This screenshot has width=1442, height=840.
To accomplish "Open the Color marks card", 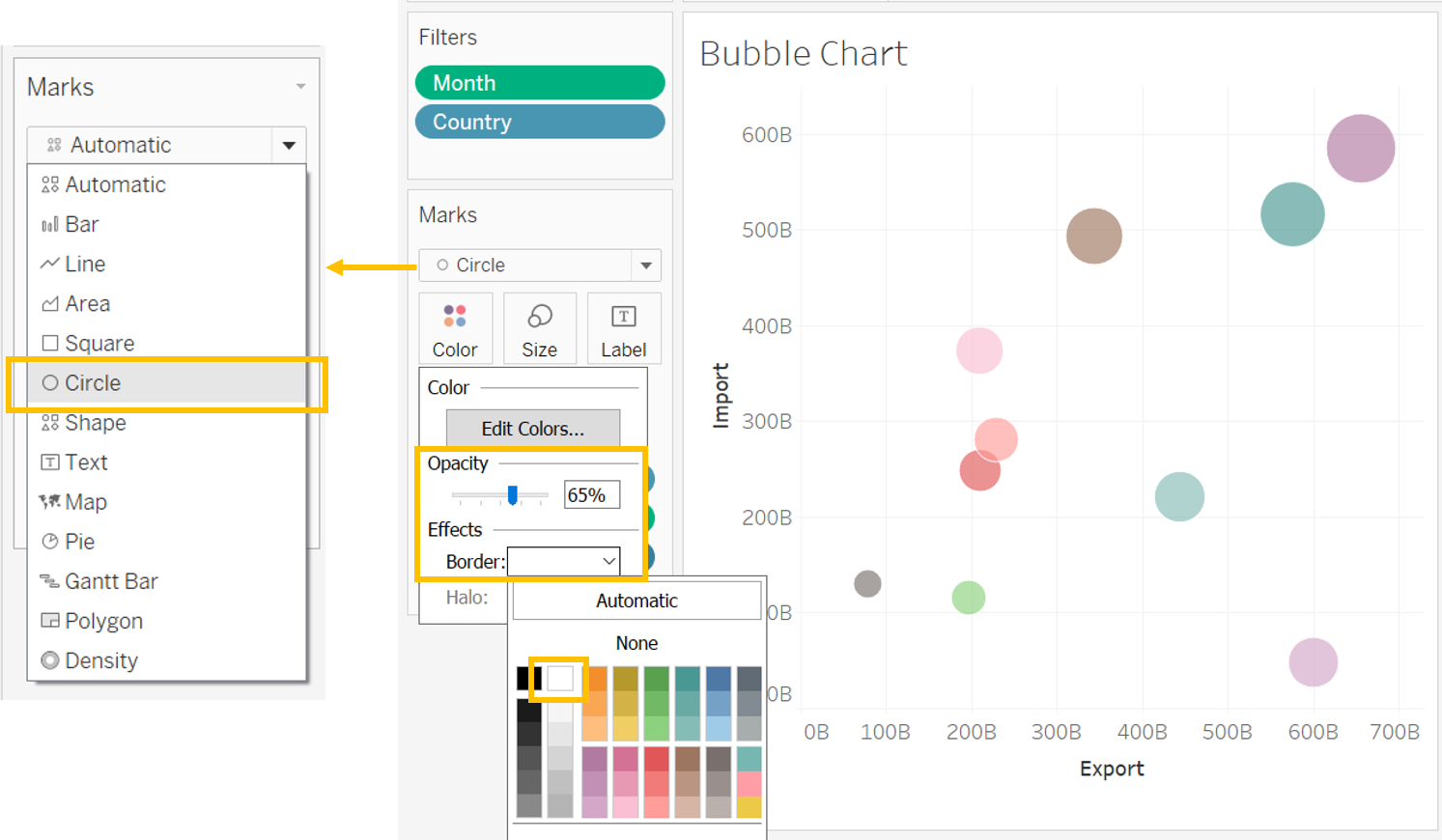I will coord(455,328).
